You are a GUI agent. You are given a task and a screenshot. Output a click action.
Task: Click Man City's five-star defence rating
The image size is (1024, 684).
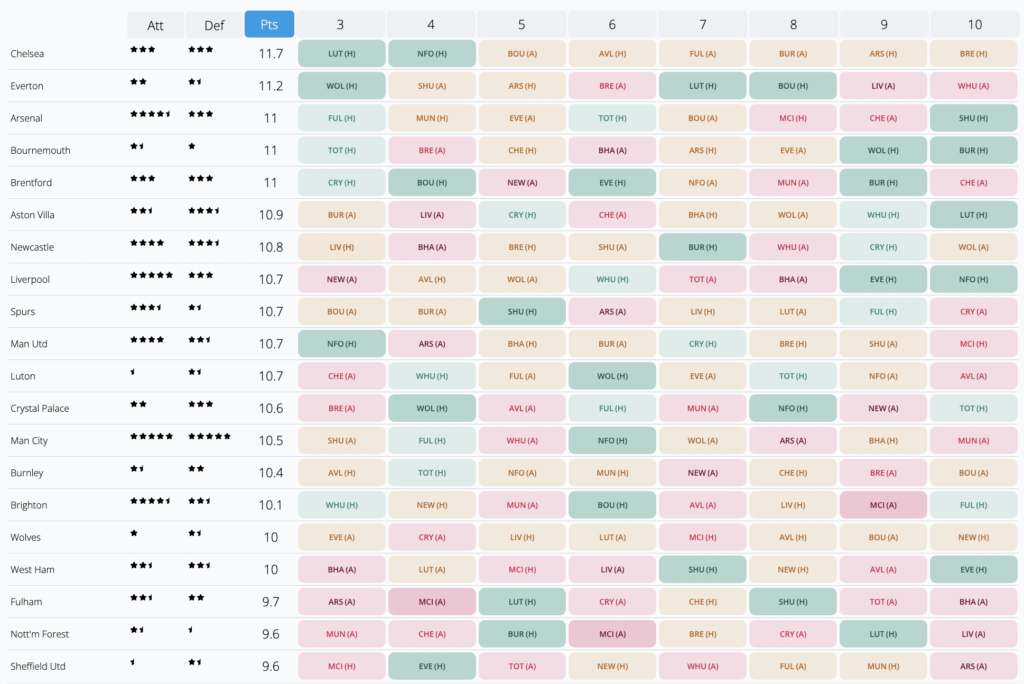pyautogui.click(x=209, y=437)
